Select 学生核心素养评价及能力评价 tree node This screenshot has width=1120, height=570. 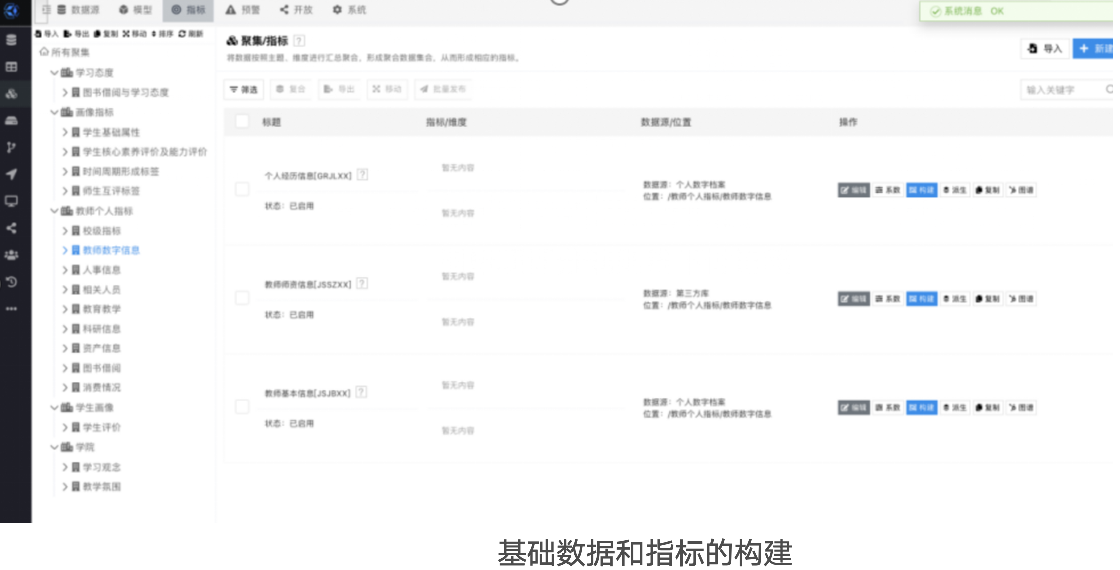coord(144,151)
